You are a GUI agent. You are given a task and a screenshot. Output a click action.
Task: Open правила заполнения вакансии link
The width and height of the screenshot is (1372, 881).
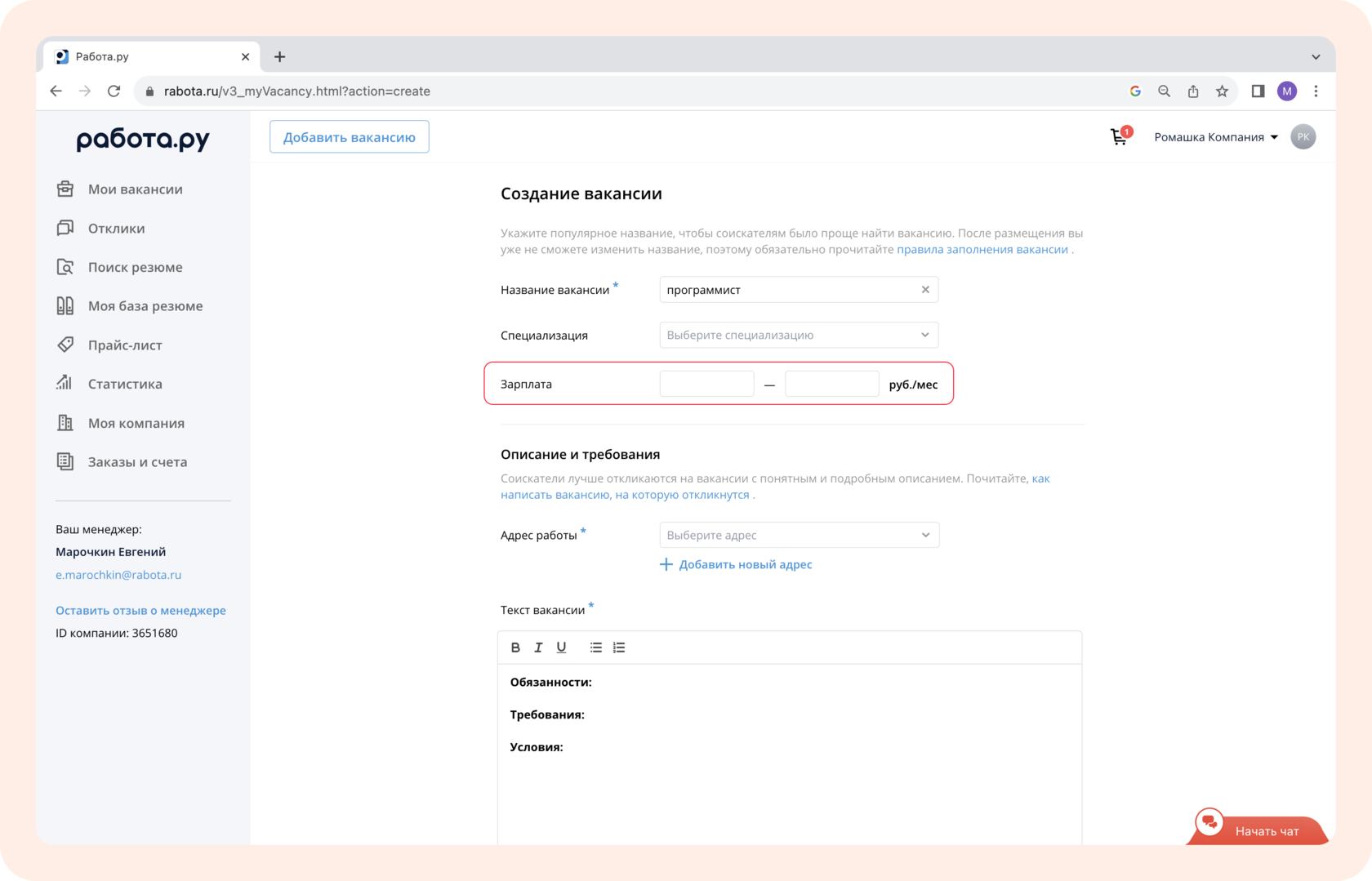tap(982, 250)
